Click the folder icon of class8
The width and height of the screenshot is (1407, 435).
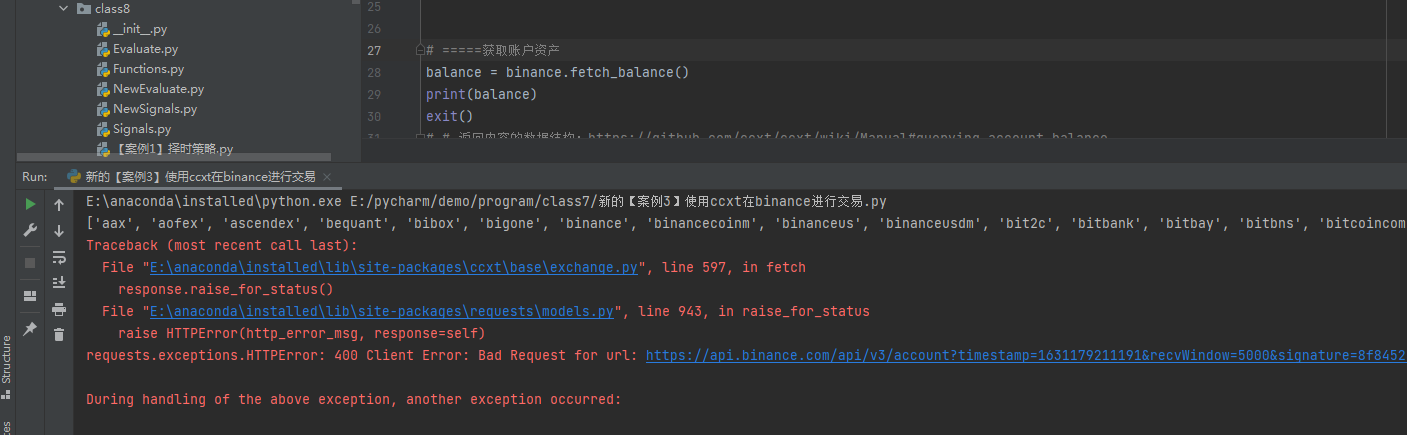83,8
